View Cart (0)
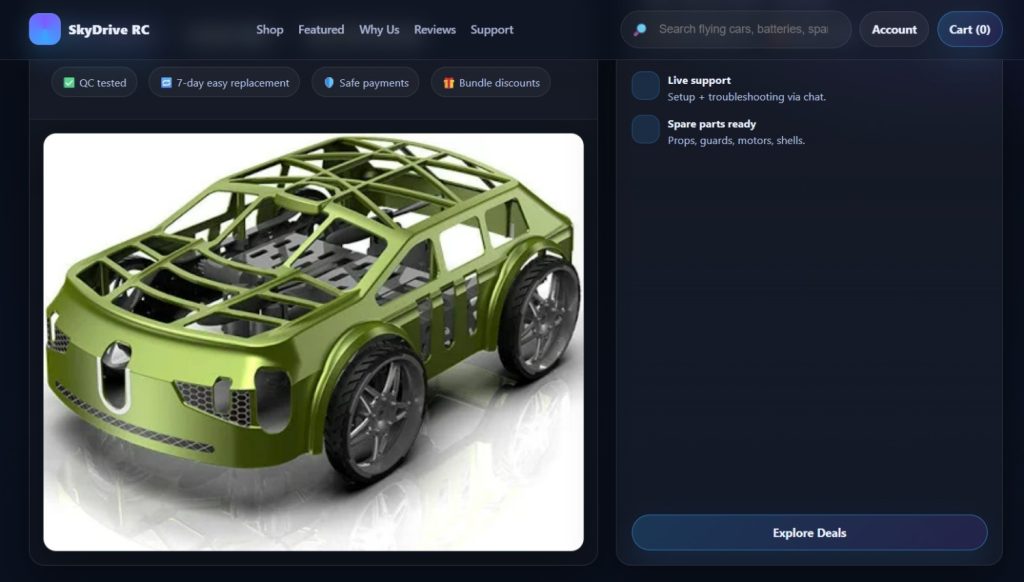The height and width of the screenshot is (582, 1024). 970,29
